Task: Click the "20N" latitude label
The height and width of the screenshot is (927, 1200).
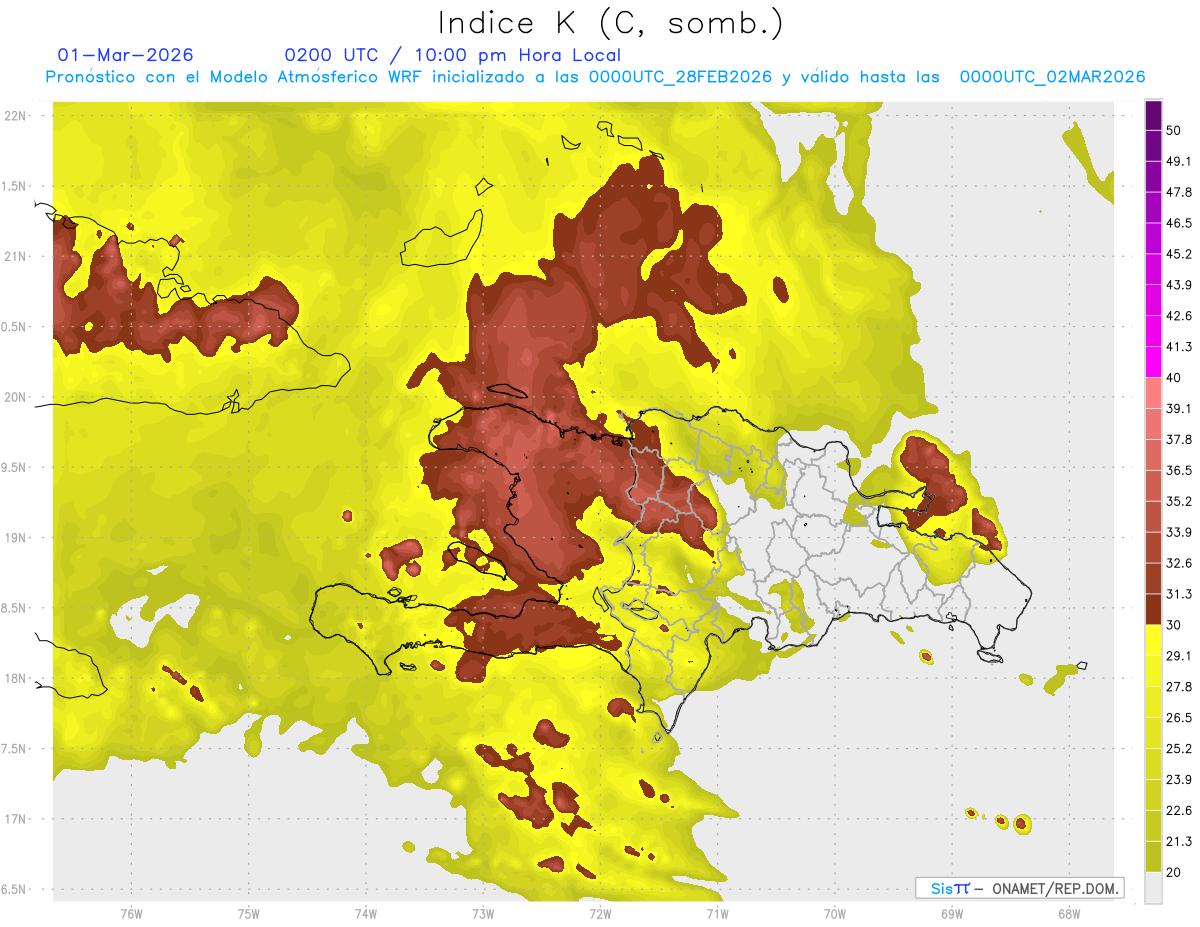Action: (x=16, y=397)
